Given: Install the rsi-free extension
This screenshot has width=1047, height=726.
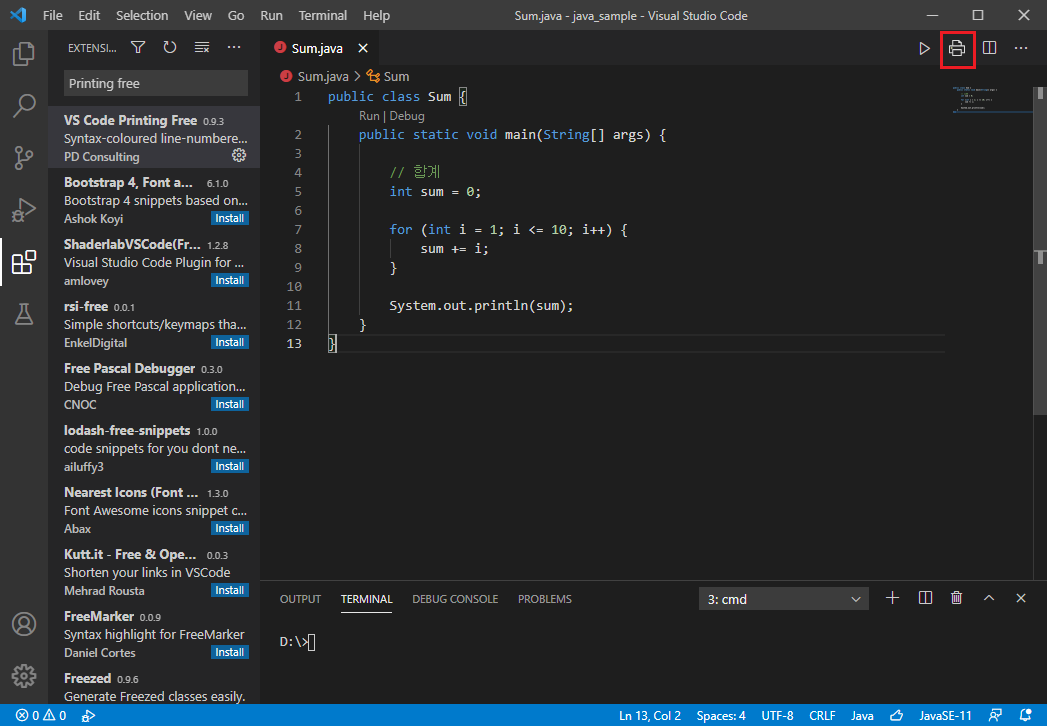Looking at the screenshot, I should 230,343.
